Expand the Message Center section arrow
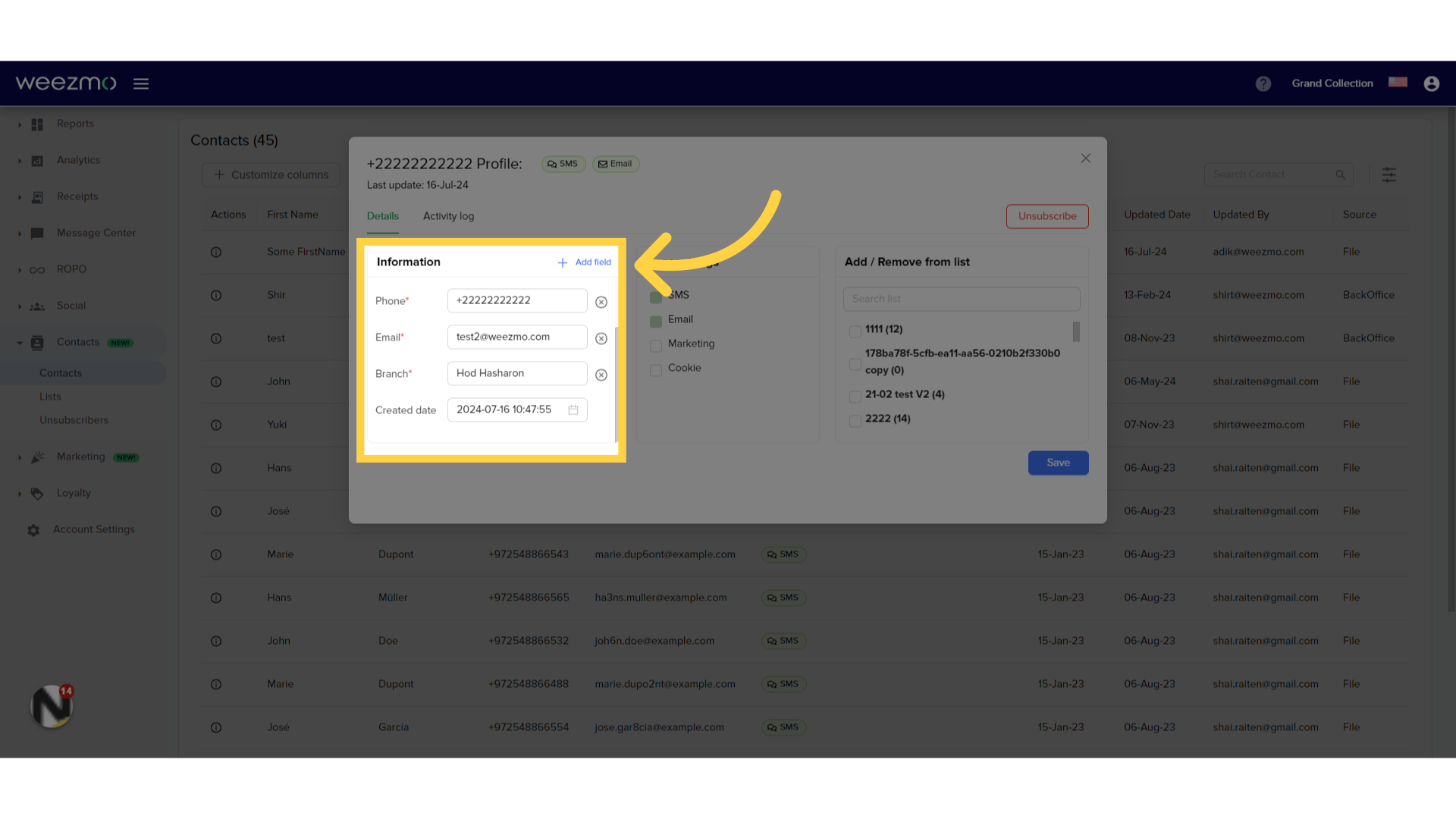The width and height of the screenshot is (1456, 819). pyautogui.click(x=20, y=234)
